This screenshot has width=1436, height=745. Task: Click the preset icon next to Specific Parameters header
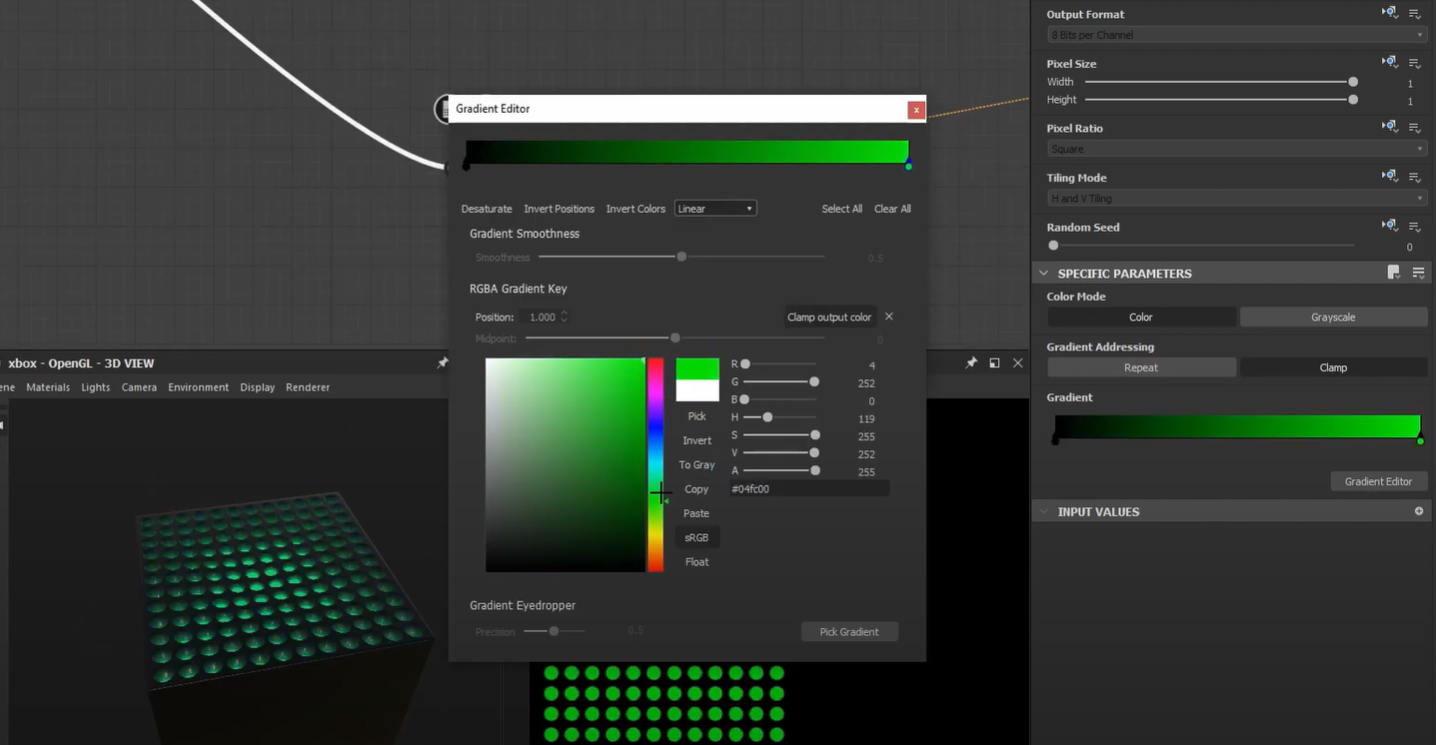1392,271
